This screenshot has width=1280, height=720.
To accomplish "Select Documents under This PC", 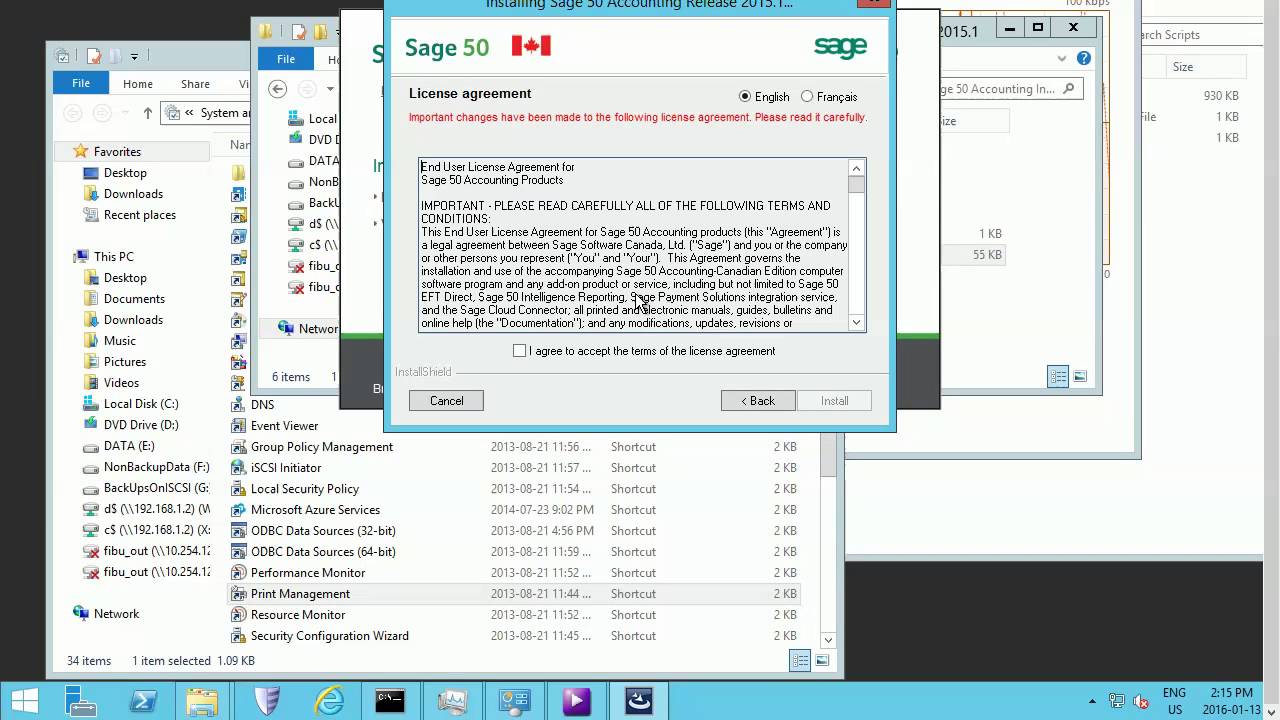I will [x=134, y=299].
